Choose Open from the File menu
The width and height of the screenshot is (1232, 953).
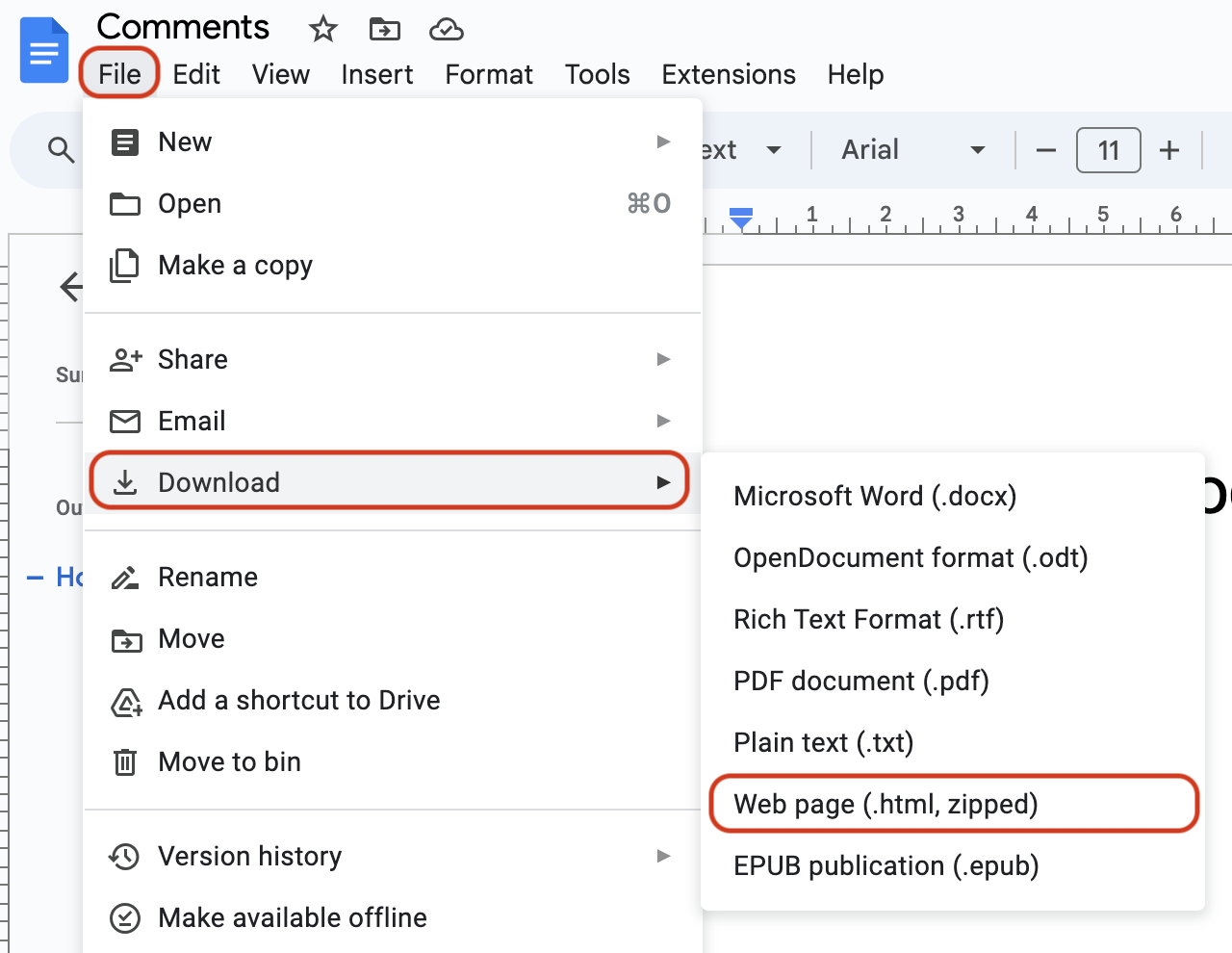393,204
